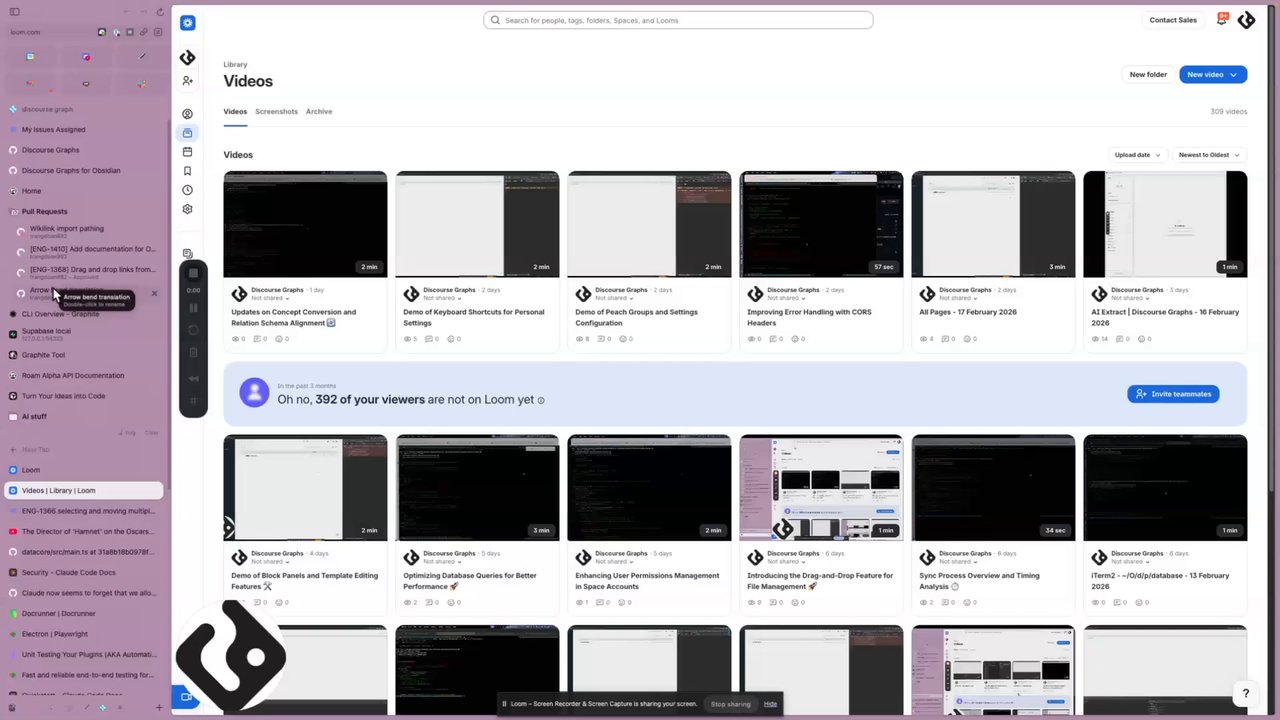Close the Arrow bend translation tab
This screenshot has height=720, width=1280.
pos(154,293)
